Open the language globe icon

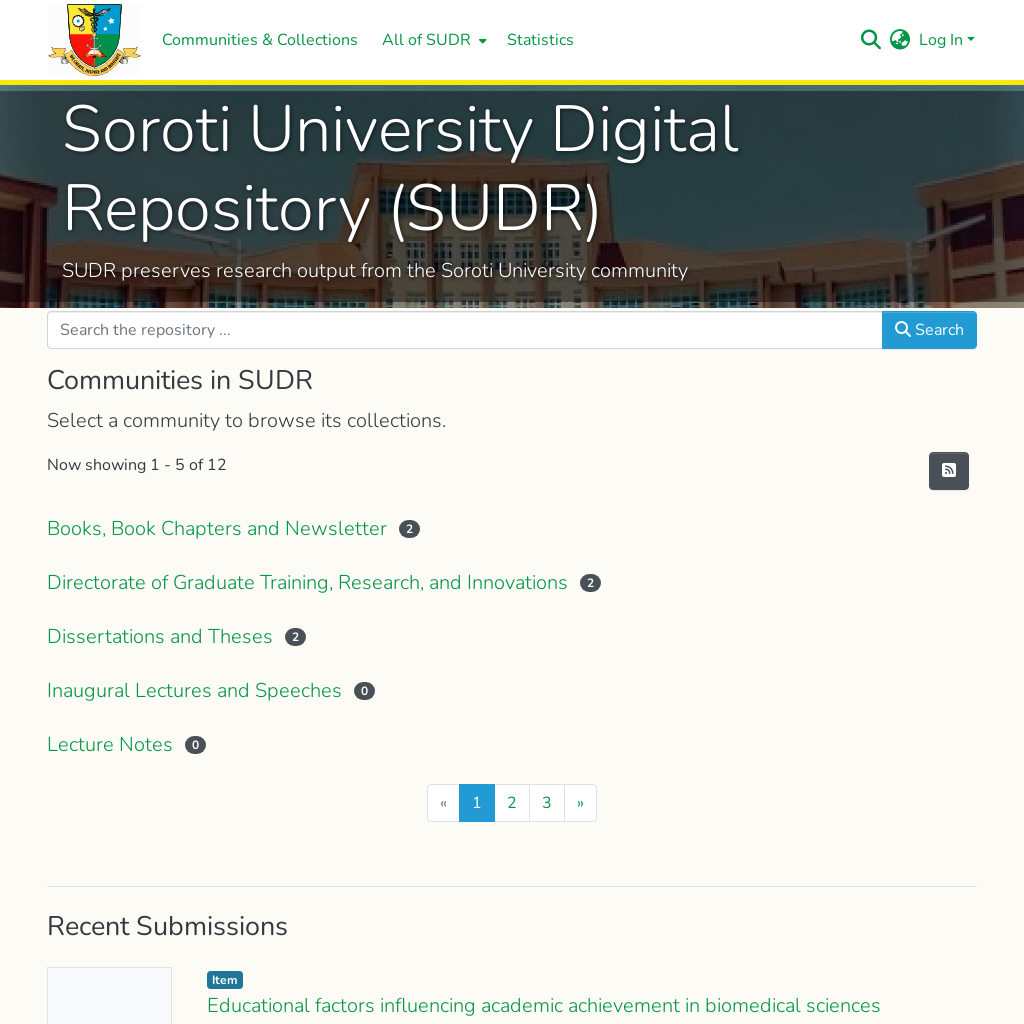pos(900,40)
